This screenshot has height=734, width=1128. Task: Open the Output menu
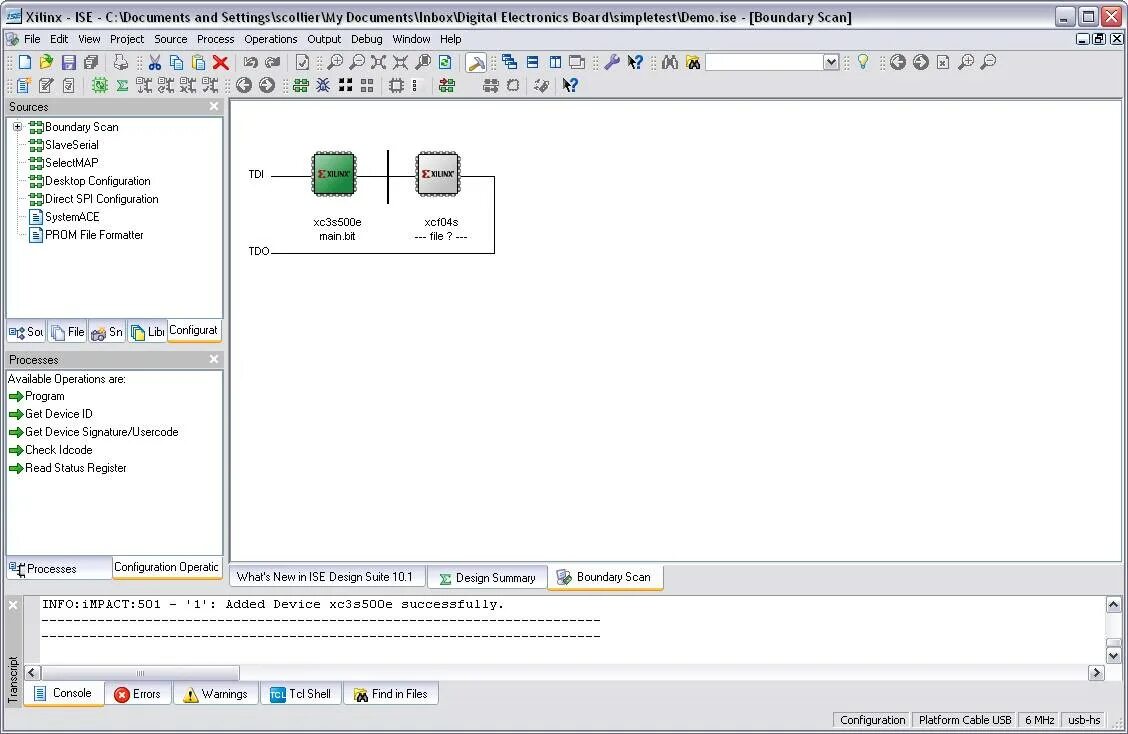[324, 39]
